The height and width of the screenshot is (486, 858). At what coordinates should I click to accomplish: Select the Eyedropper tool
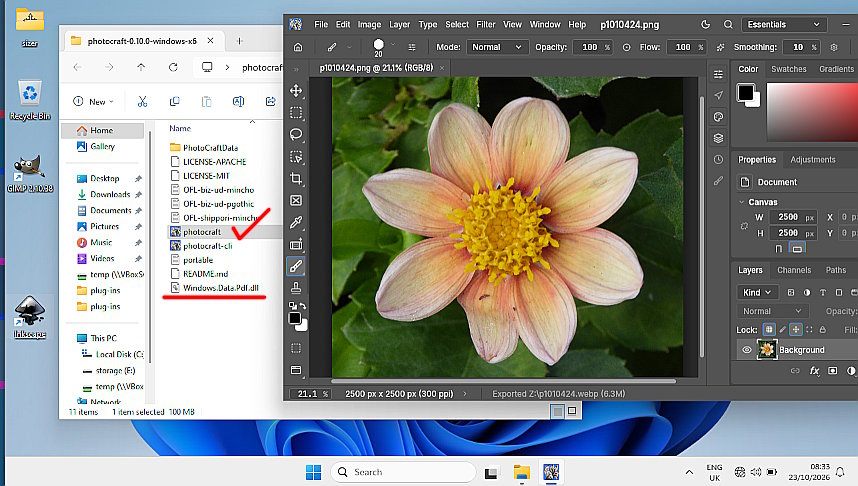click(x=296, y=222)
